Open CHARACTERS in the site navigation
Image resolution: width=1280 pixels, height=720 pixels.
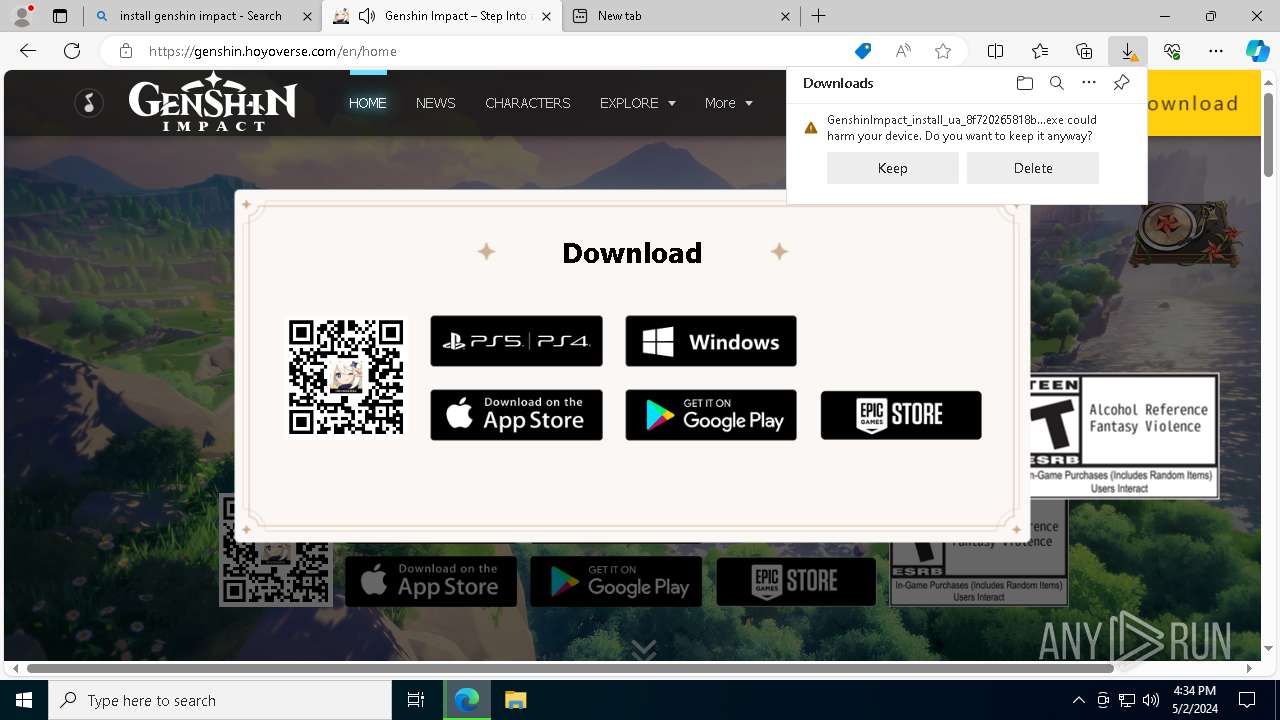tap(528, 103)
